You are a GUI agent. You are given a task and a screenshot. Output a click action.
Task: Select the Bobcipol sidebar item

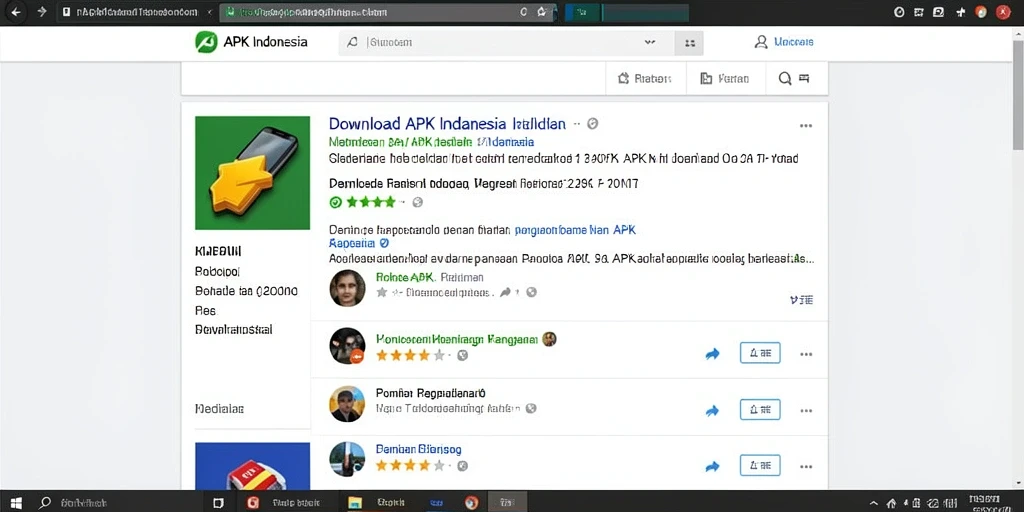click(217, 271)
